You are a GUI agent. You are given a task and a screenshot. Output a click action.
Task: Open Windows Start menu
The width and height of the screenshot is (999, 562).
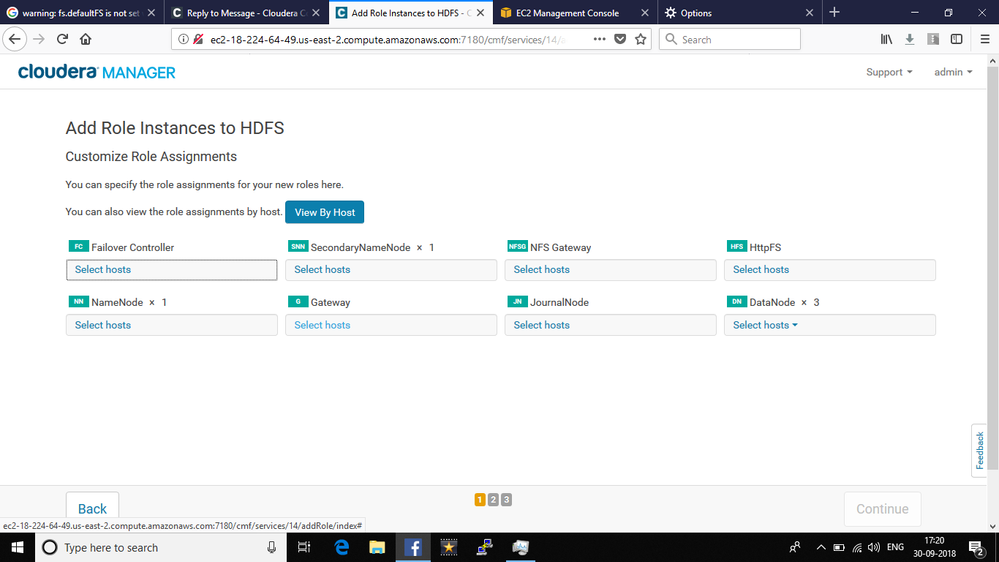pos(17,547)
